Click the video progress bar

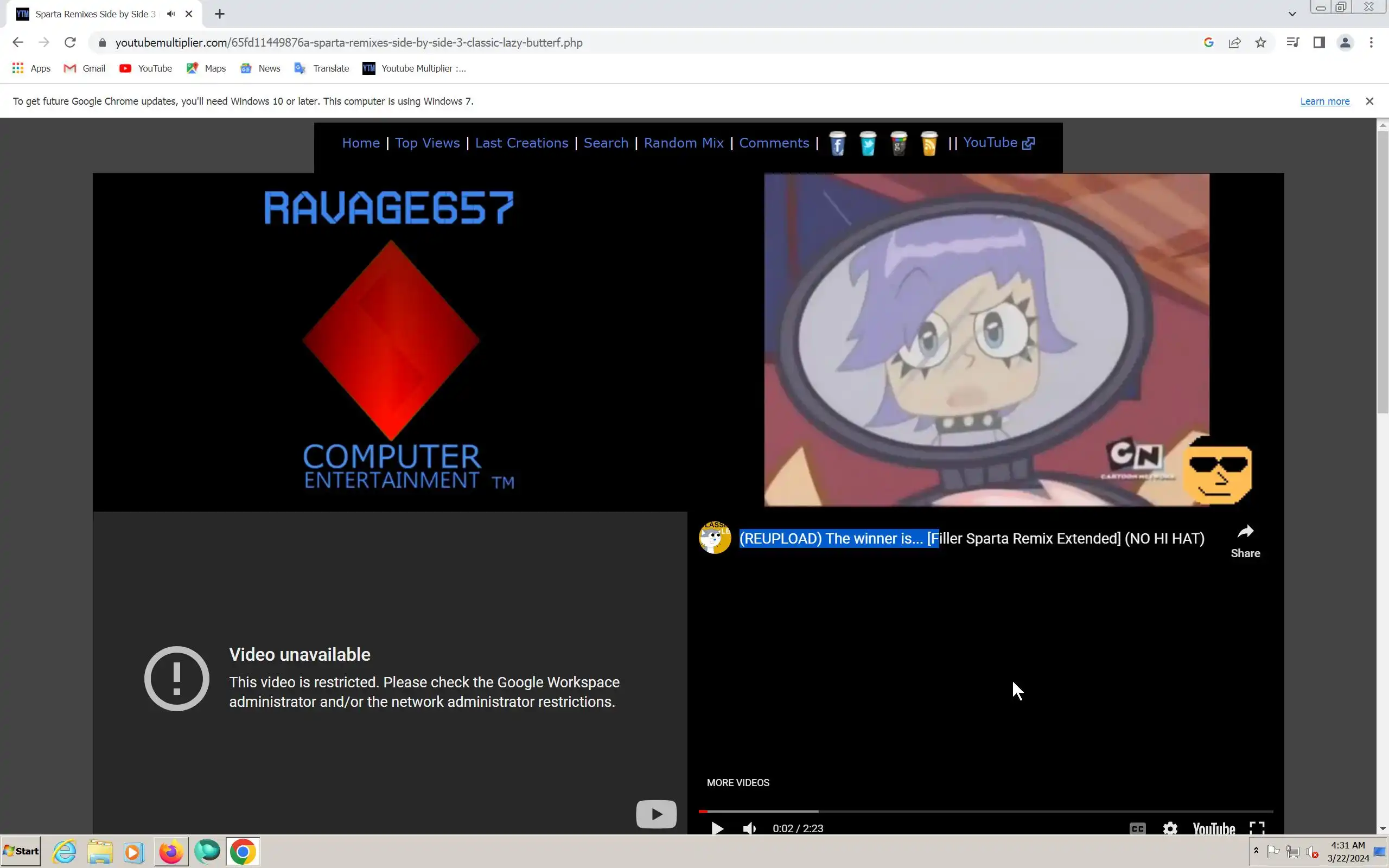click(985, 811)
